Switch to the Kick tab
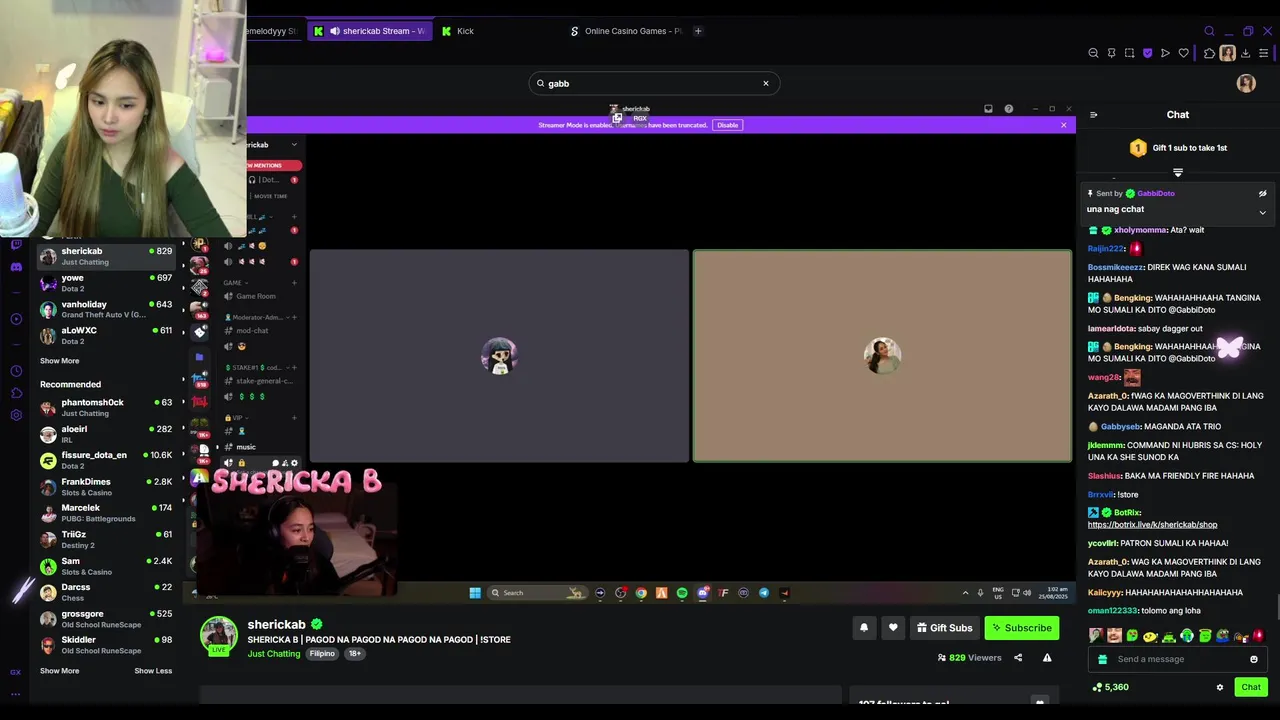The height and width of the screenshot is (720, 1280). pos(466,31)
